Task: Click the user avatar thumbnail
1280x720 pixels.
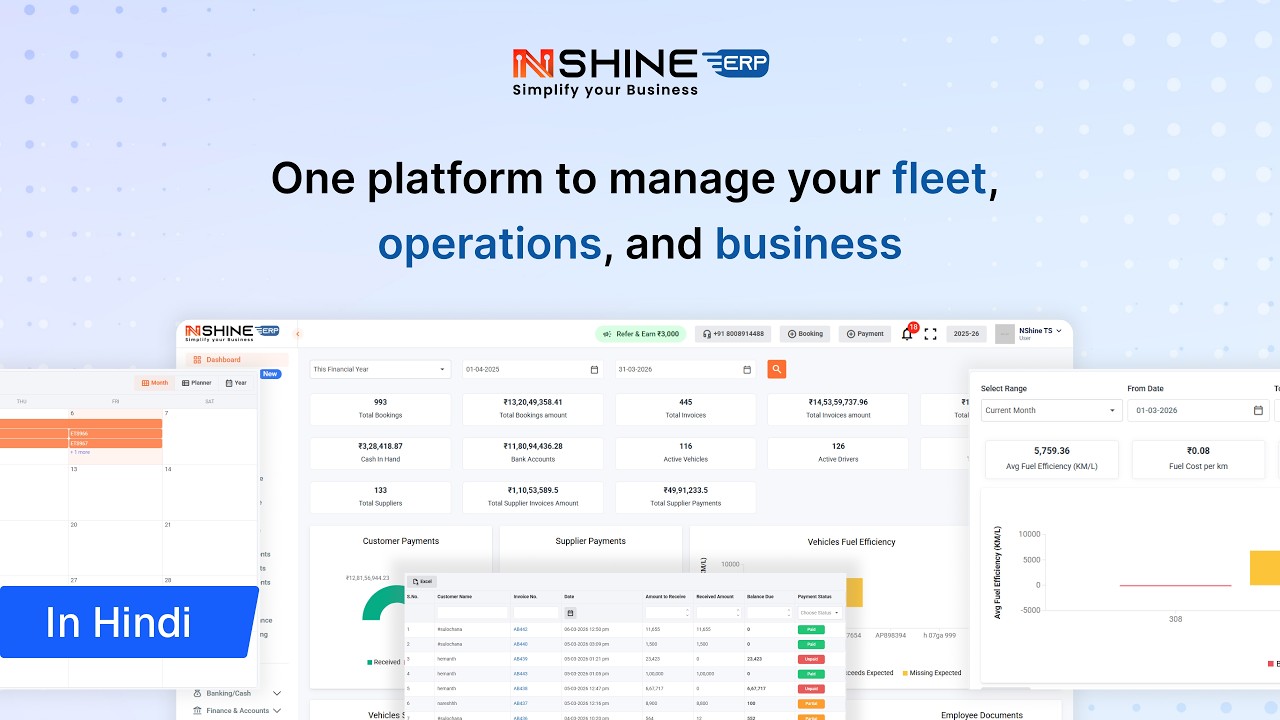Action: coord(1004,334)
